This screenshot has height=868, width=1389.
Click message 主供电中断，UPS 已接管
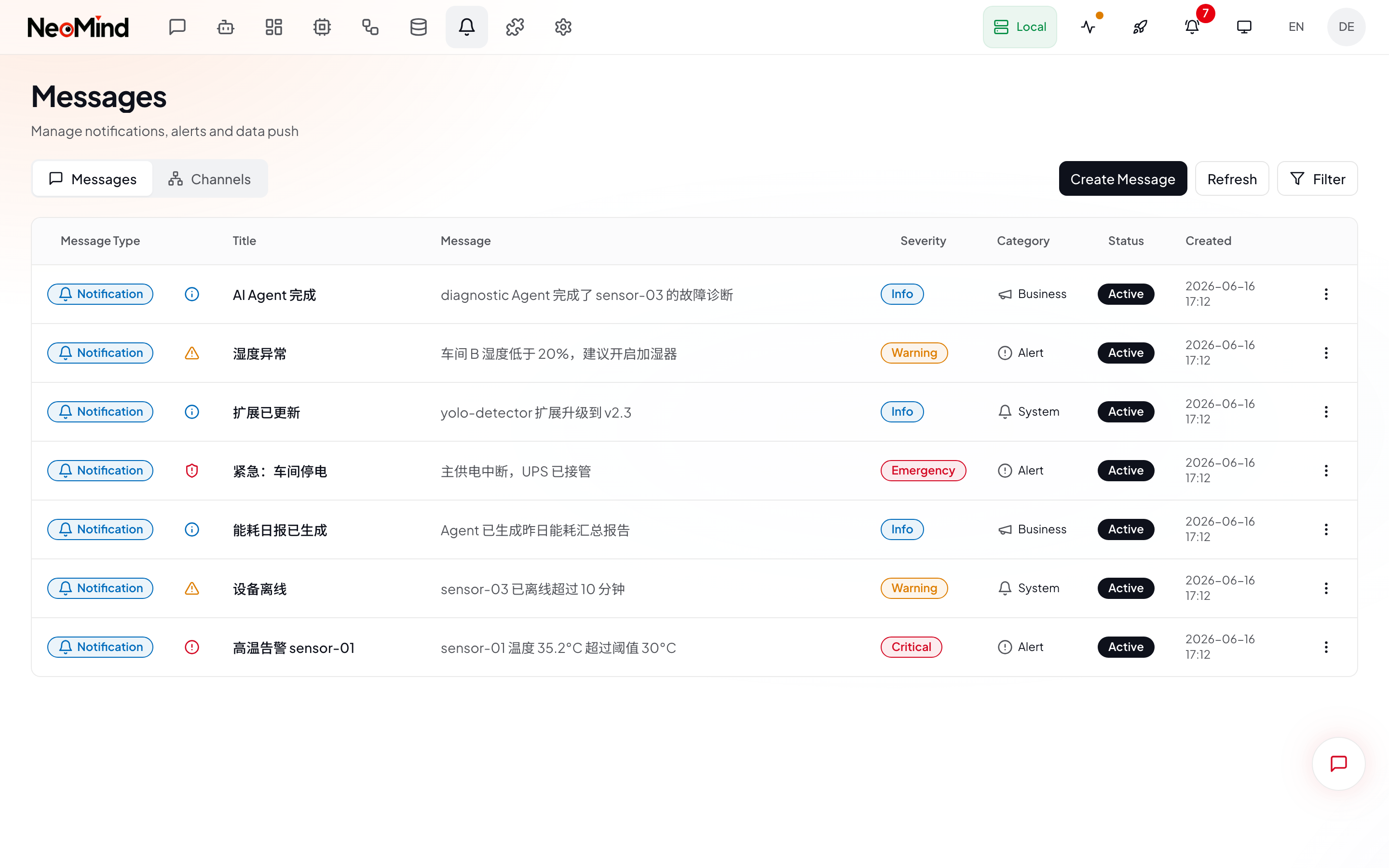(x=516, y=471)
